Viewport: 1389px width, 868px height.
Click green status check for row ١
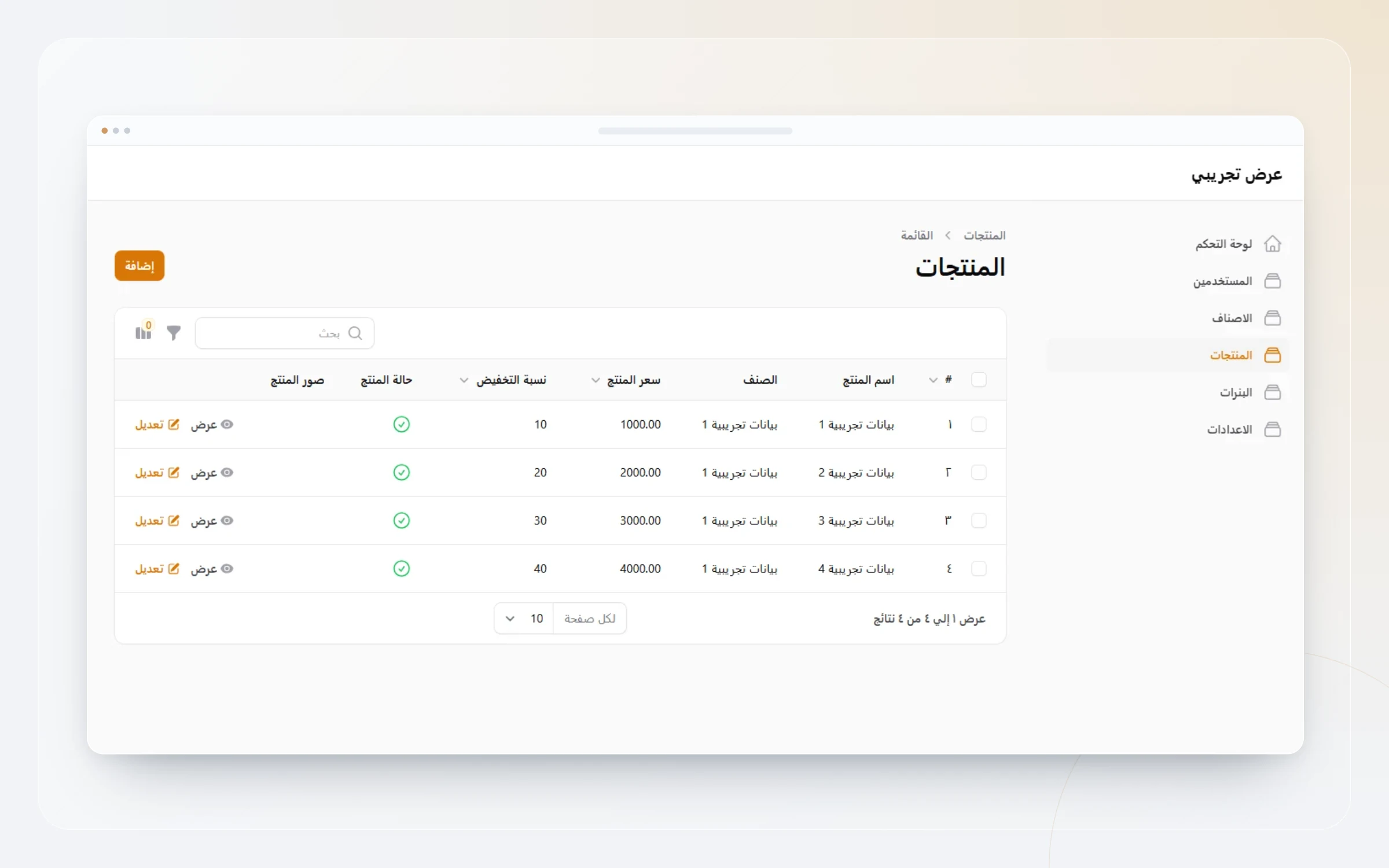click(402, 424)
